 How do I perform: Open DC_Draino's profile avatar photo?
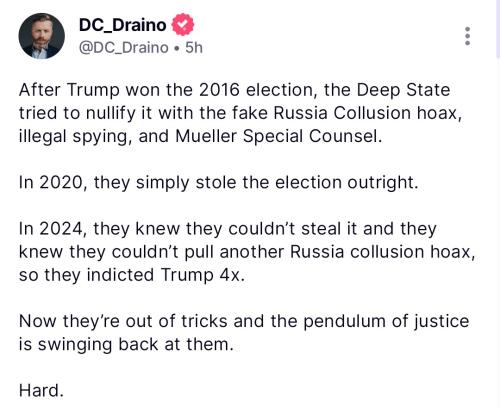[41, 36]
